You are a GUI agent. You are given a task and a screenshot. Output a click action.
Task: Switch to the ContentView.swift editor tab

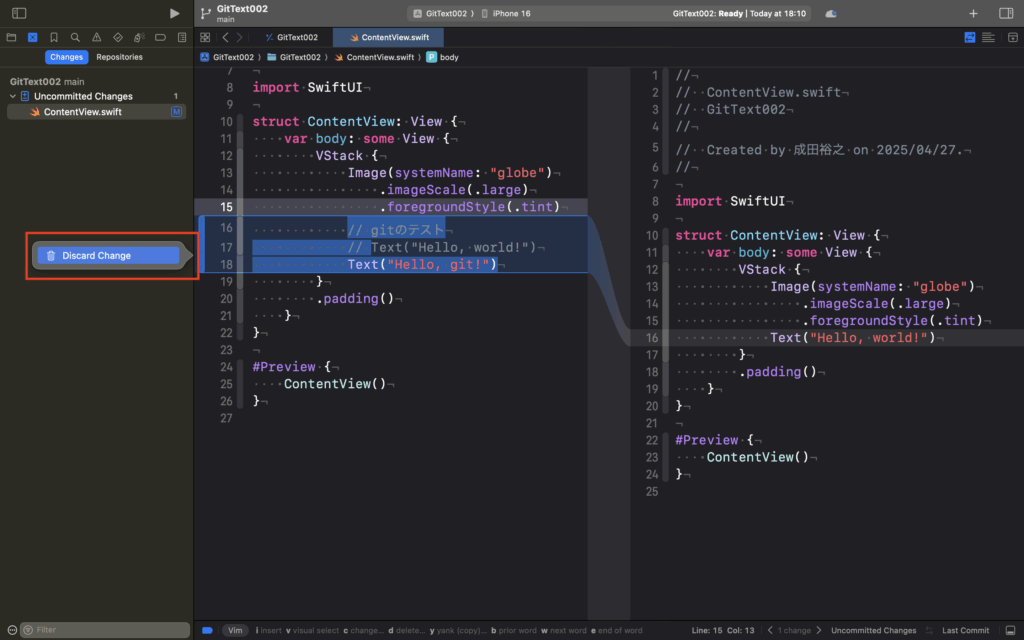click(x=389, y=37)
